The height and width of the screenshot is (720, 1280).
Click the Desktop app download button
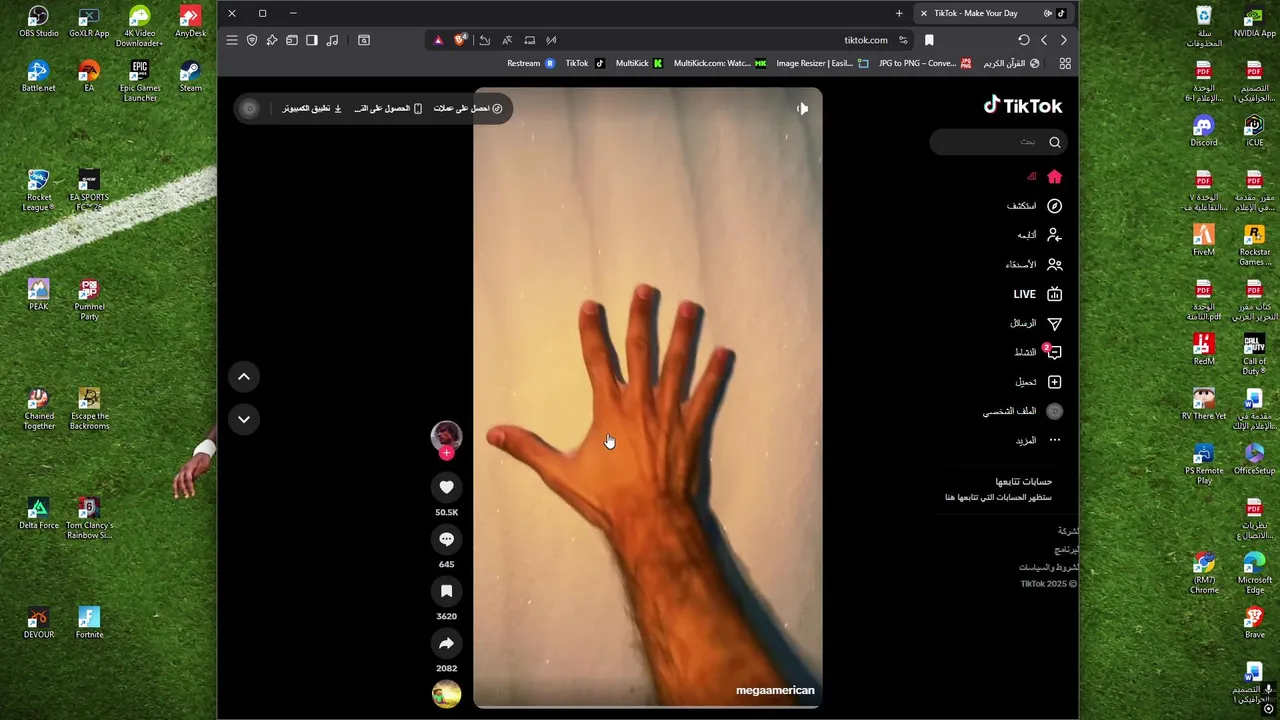(312, 108)
